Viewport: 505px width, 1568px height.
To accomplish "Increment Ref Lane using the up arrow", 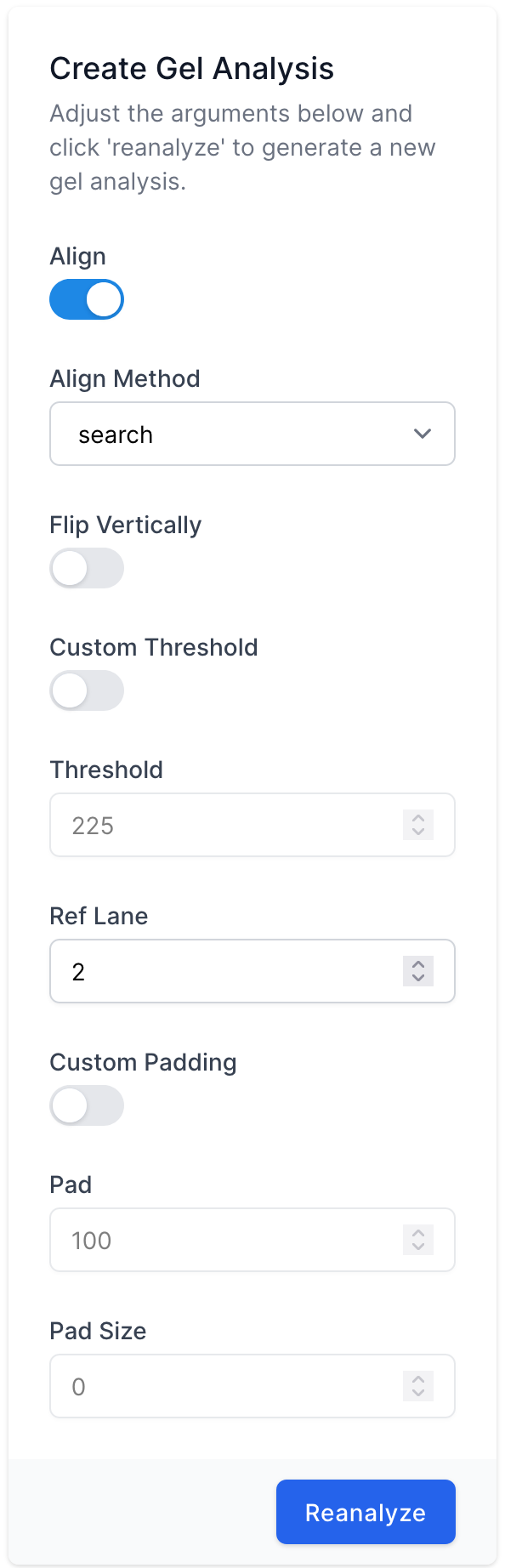I will click(418, 964).
